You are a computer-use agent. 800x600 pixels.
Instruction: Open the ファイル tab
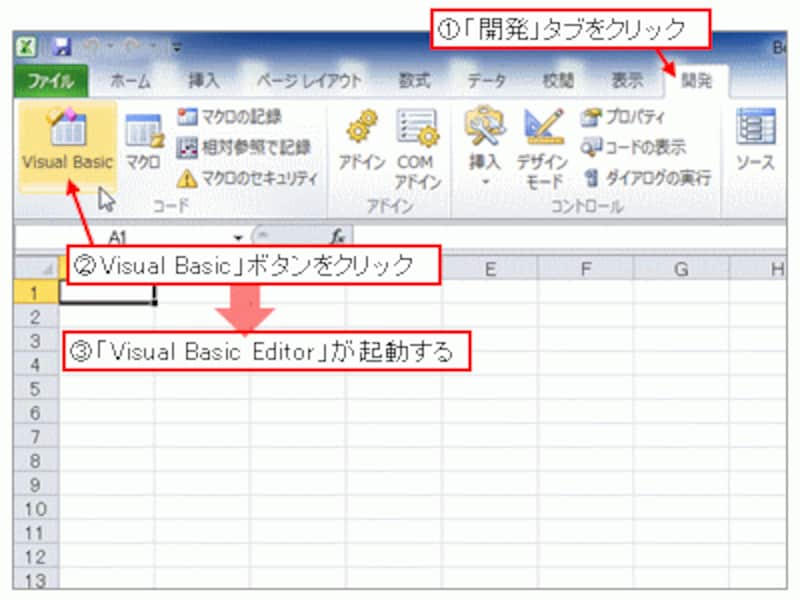(51, 81)
